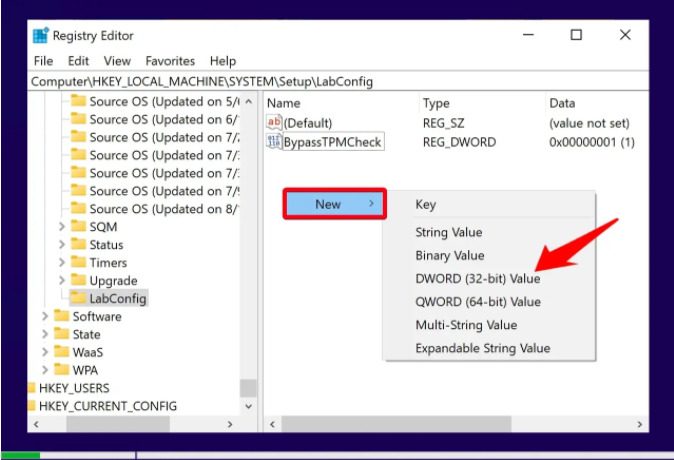This screenshot has height=460, width=674.
Task: Click tree pane scroll up arrow
Action: click(248, 101)
